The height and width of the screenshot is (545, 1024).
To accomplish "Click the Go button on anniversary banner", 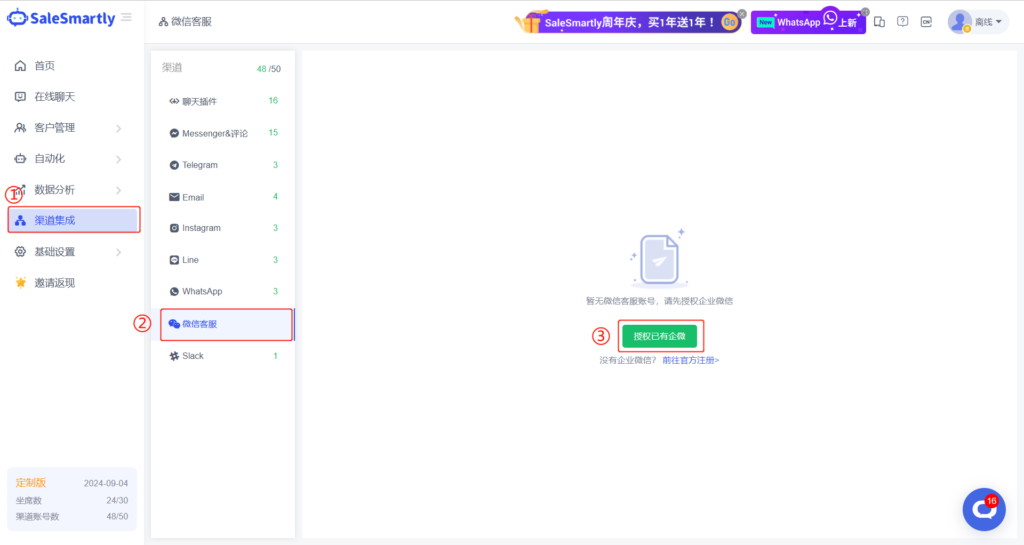I will click(729, 22).
